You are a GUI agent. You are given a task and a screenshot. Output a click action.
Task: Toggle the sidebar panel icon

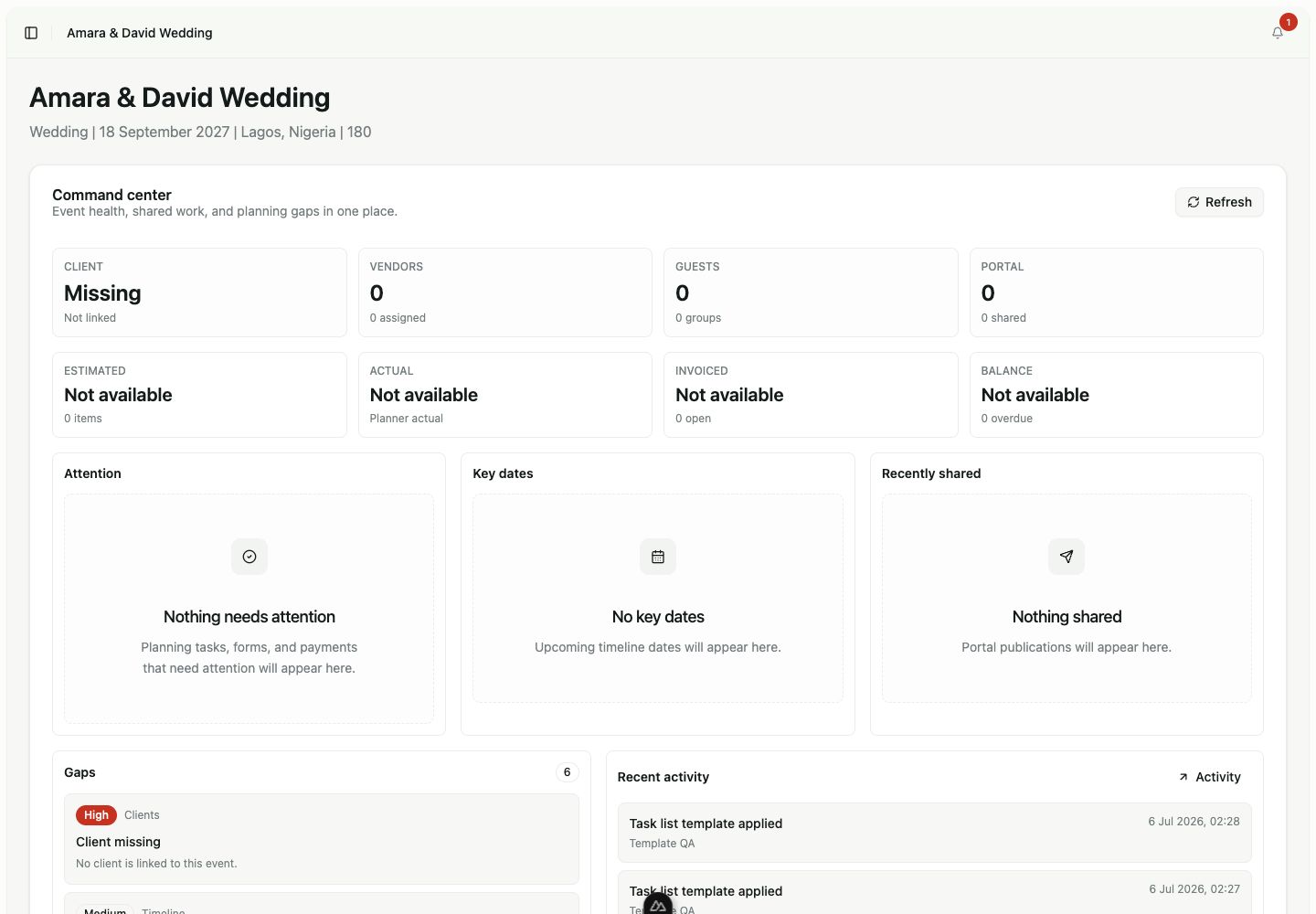(31, 33)
